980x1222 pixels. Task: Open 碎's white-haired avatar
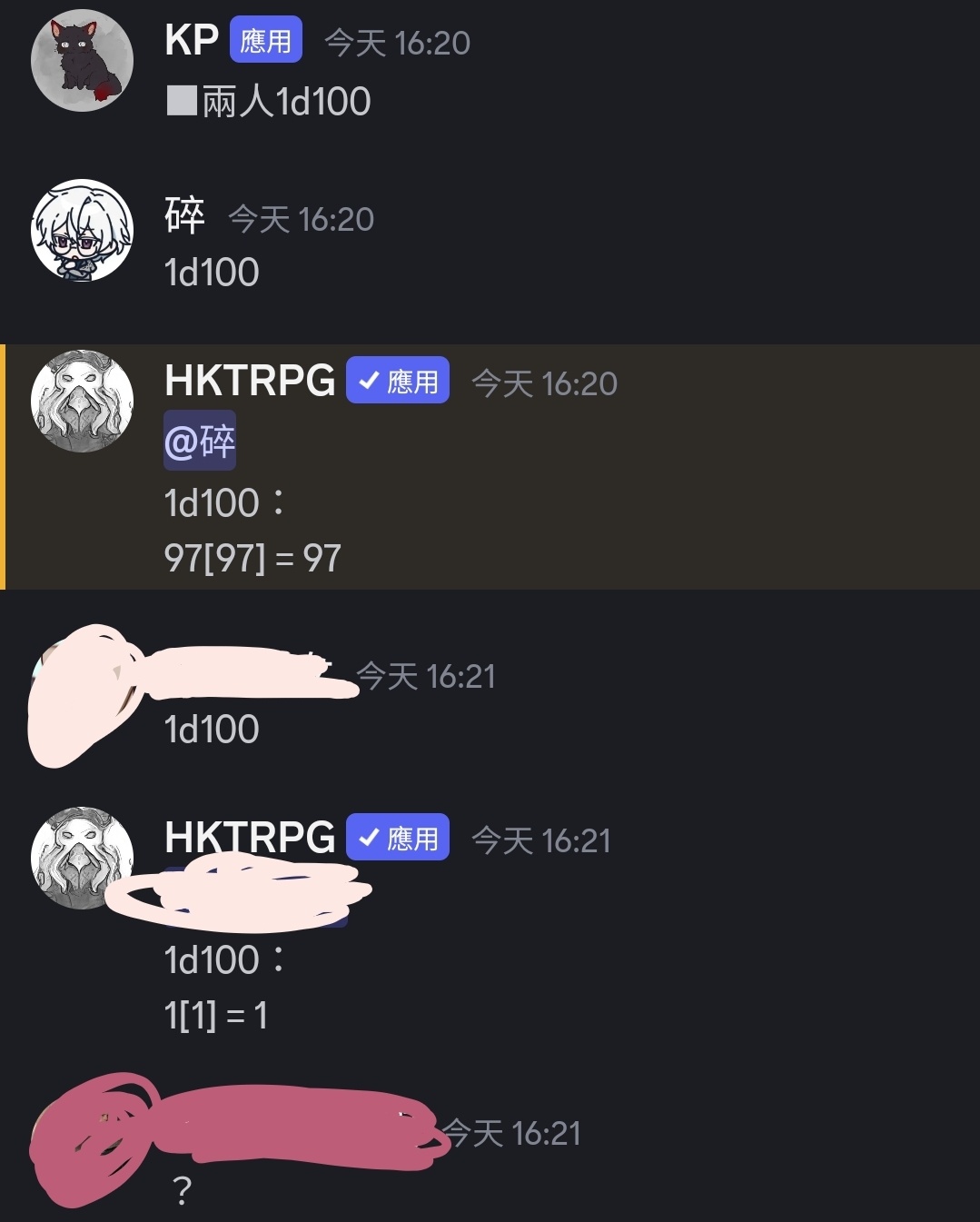pos(83,231)
